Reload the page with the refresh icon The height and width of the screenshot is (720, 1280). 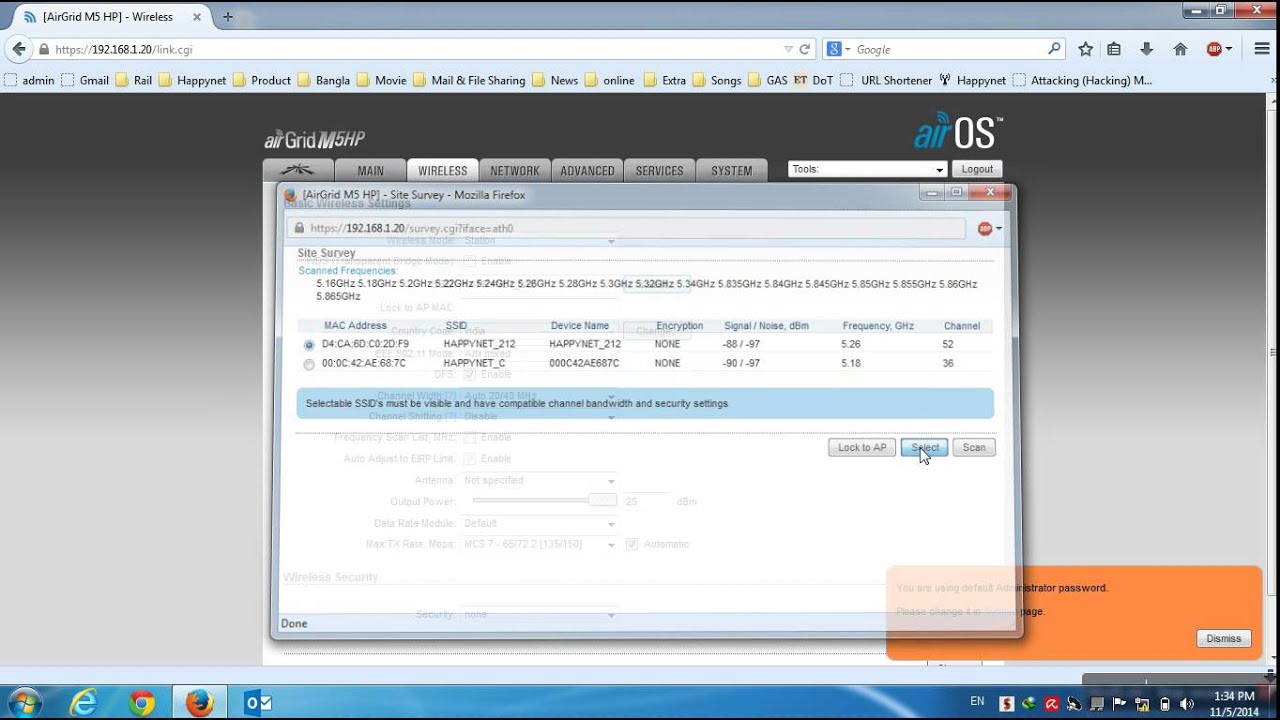804,49
